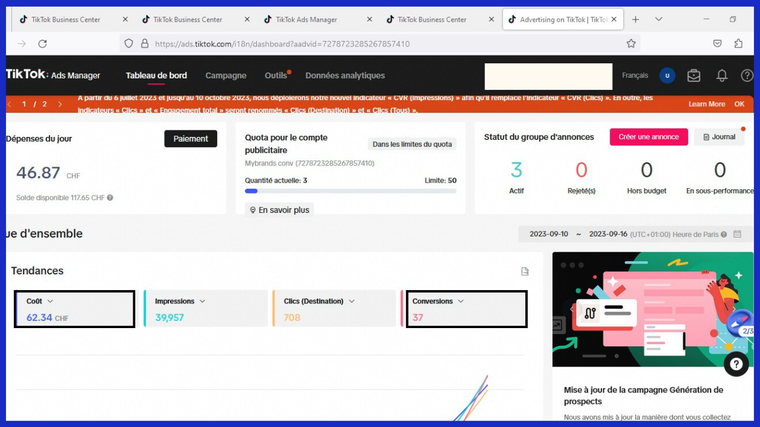
Task: Click the Rejeté(s) count 0
Action: pyautogui.click(x=581, y=170)
